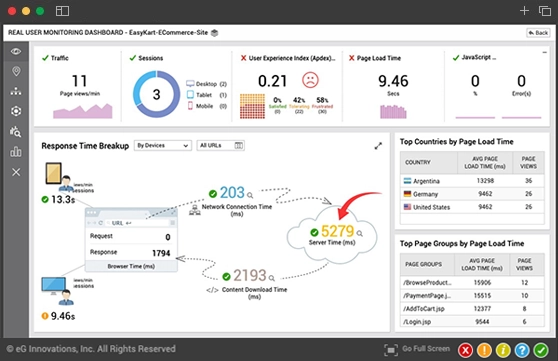Image resolution: width=558 pixels, height=361 pixels.
Task: Click the JavaScript Error(s) count
Action: 521,81
